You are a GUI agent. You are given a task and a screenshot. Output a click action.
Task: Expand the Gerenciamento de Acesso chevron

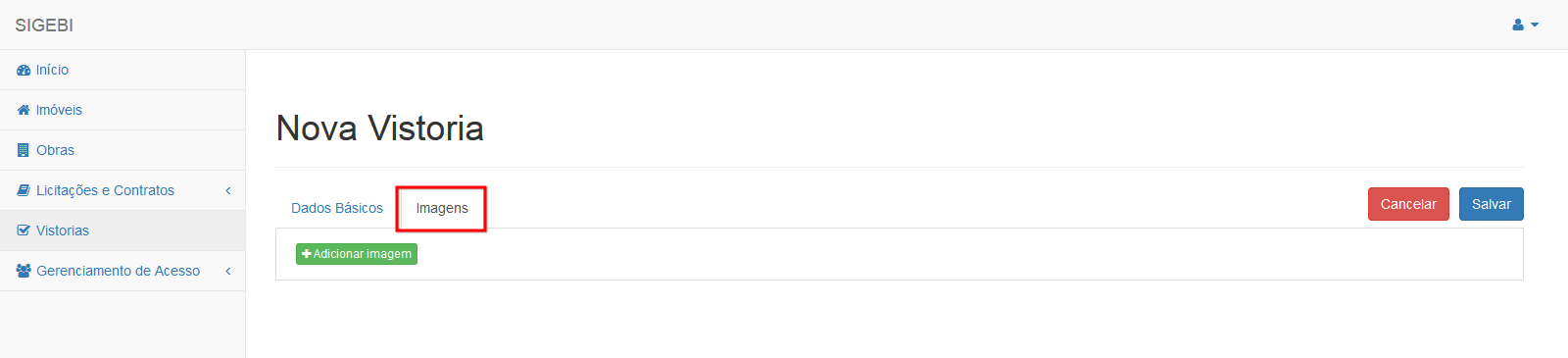(x=228, y=271)
